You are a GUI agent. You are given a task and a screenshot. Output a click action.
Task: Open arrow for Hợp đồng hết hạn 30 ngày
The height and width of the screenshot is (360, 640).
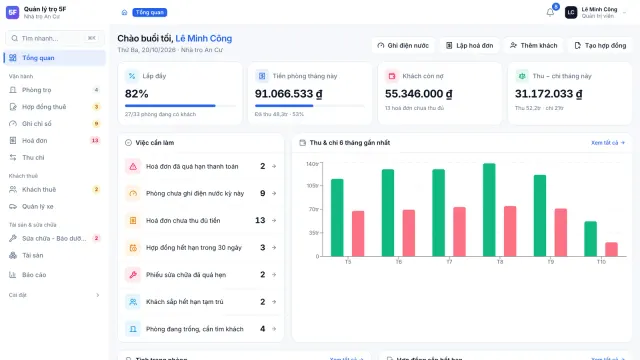click(274, 247)
